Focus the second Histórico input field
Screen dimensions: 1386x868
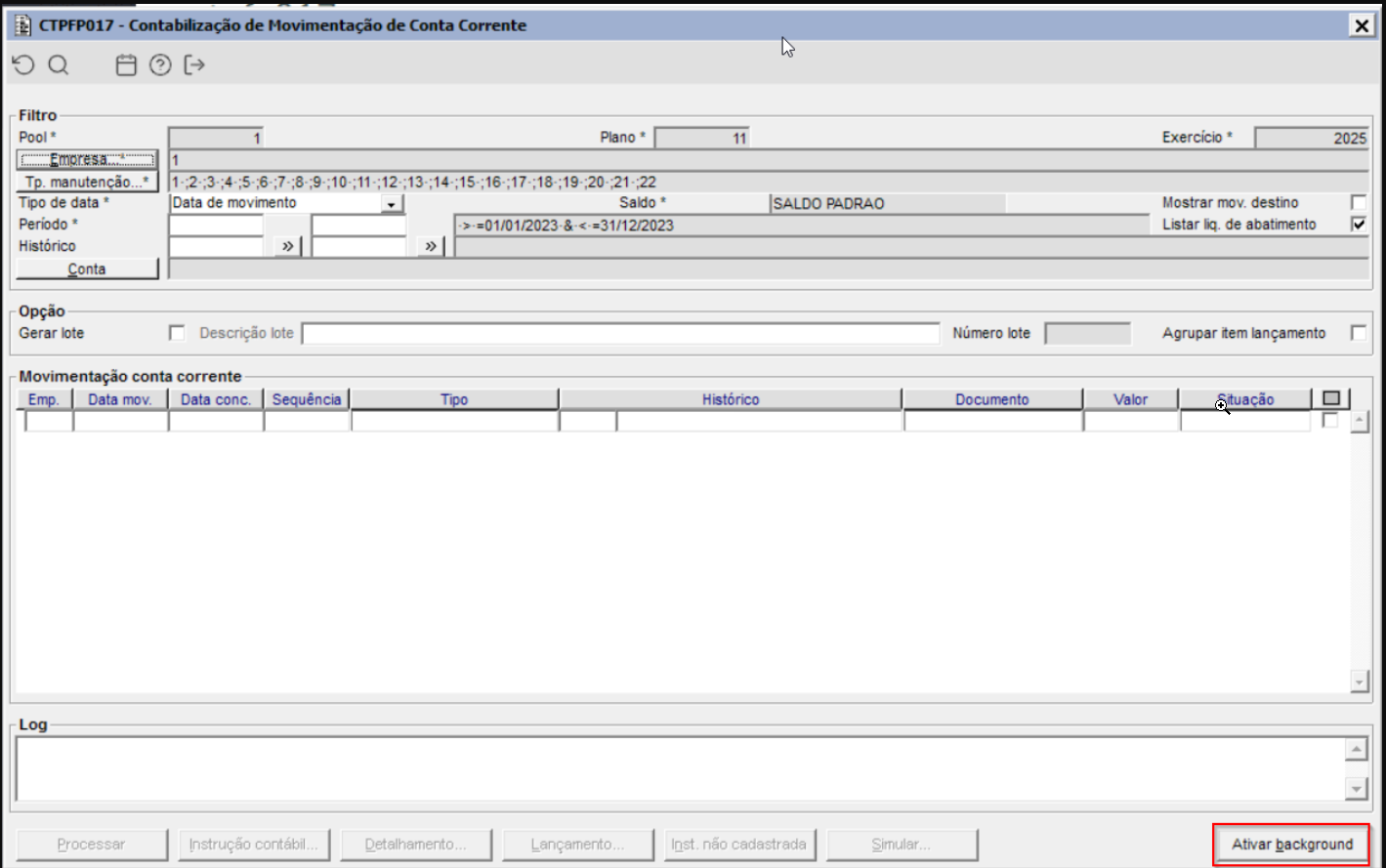tap(359, 246)
